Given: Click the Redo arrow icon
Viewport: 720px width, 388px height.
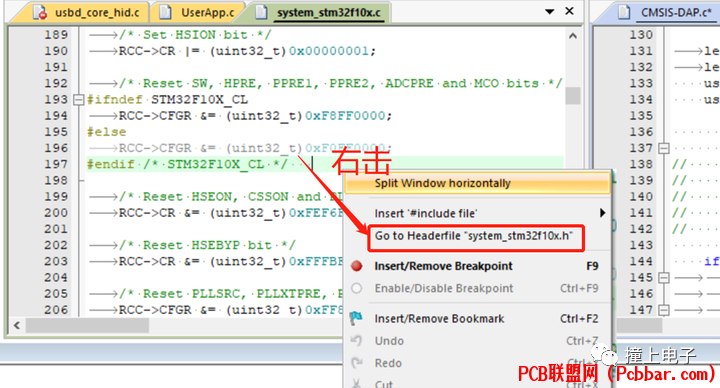Looking at the screenshot, I should [356, 363].
